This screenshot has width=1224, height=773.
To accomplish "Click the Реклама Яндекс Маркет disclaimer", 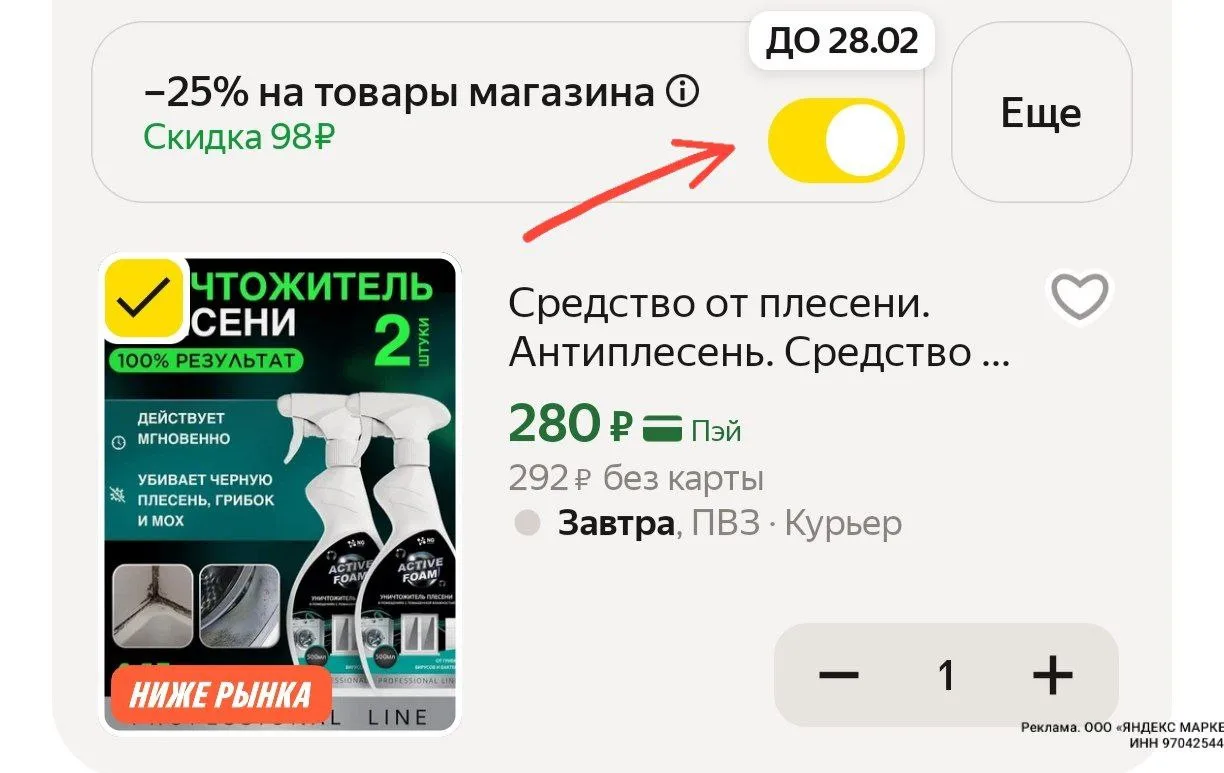I will coord(1122,737).
